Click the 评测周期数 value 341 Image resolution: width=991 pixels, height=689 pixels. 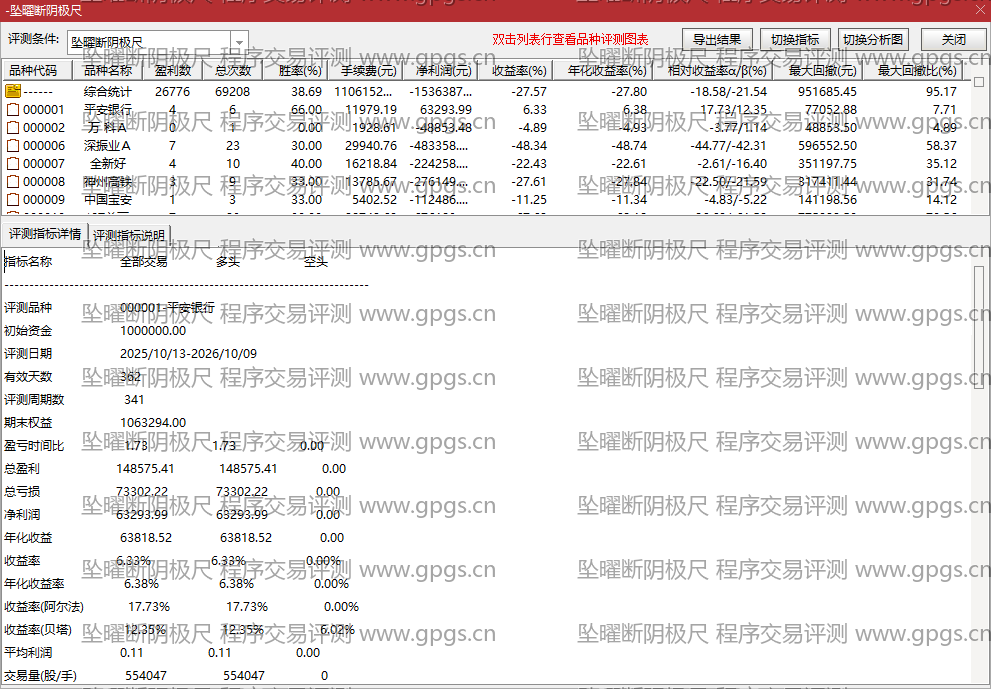pos(134,400)
